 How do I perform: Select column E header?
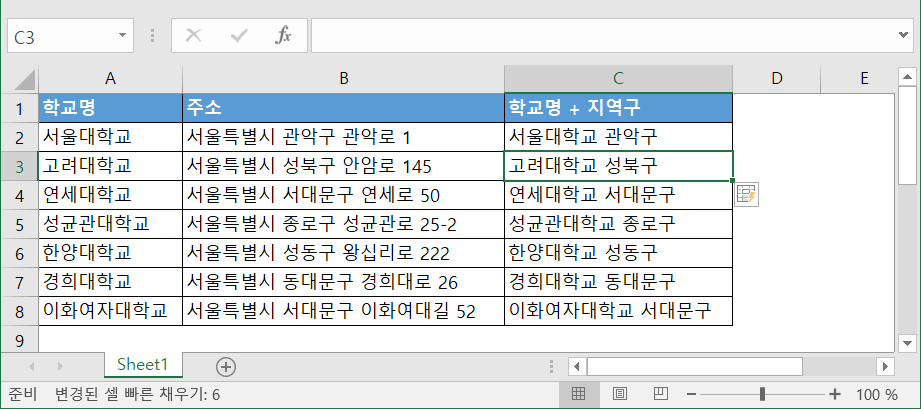coord(858,79)
